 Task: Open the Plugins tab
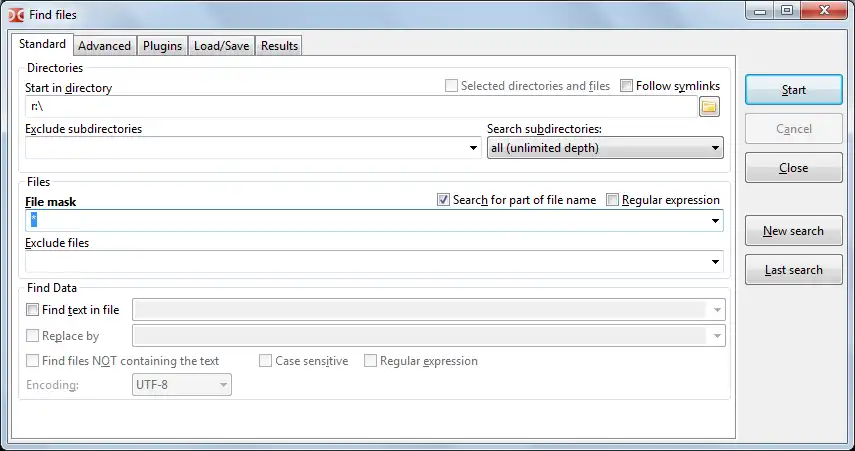click(x=162, y=46)
